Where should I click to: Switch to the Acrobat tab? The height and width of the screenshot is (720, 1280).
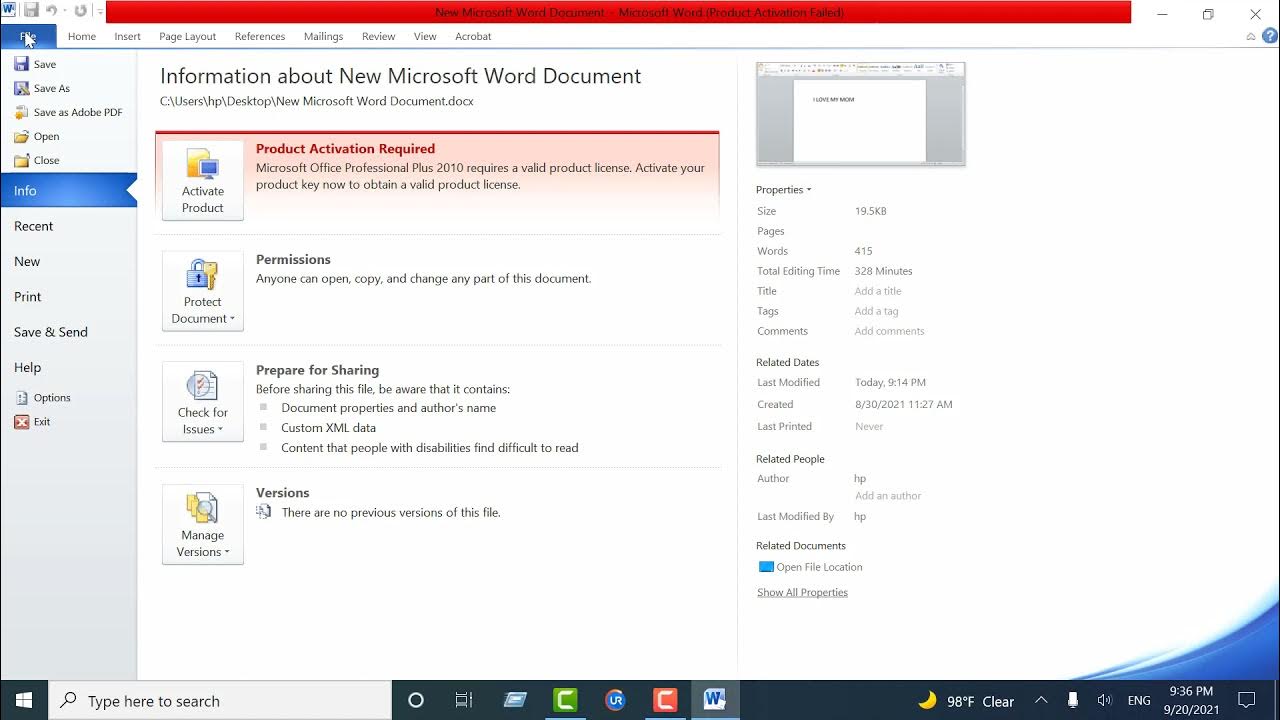(473, 36)
